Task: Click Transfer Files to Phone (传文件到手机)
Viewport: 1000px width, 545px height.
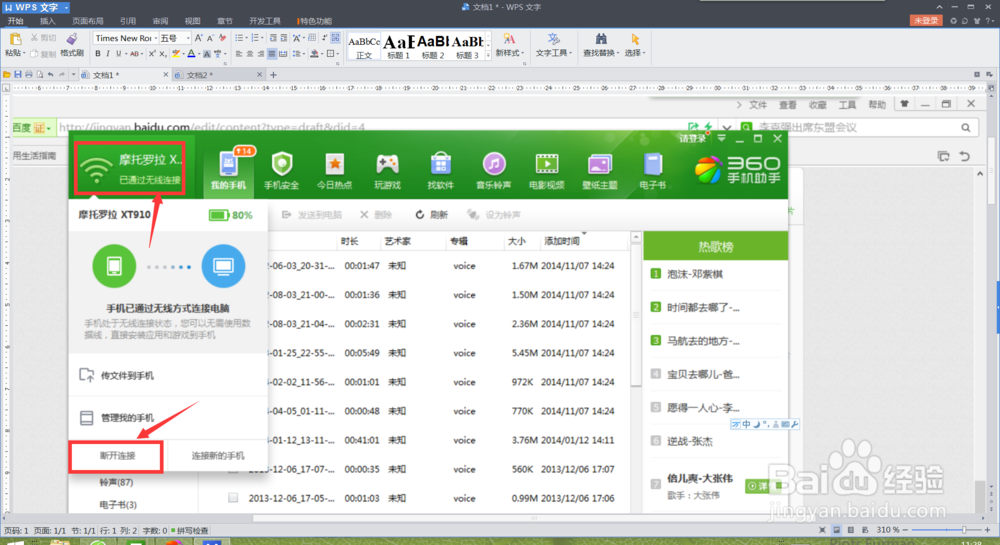Action: (117, 375)
